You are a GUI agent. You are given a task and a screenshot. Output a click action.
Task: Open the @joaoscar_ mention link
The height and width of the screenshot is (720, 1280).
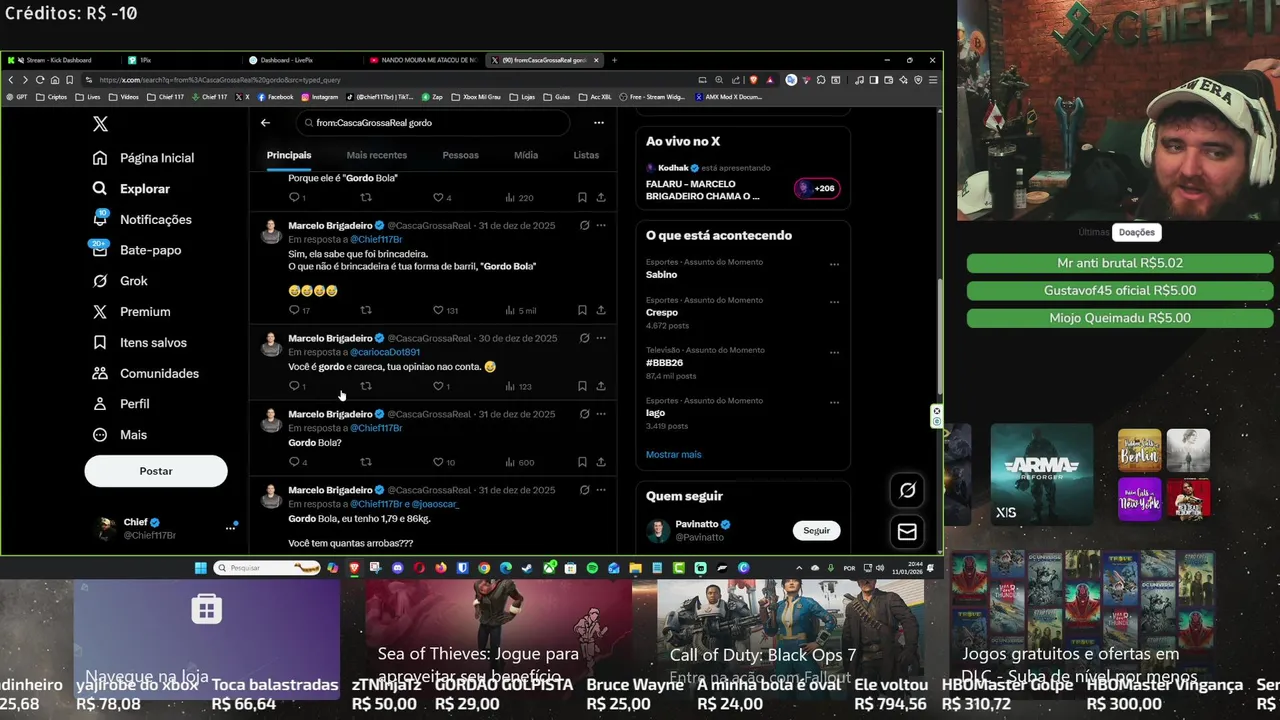point(435,504)
